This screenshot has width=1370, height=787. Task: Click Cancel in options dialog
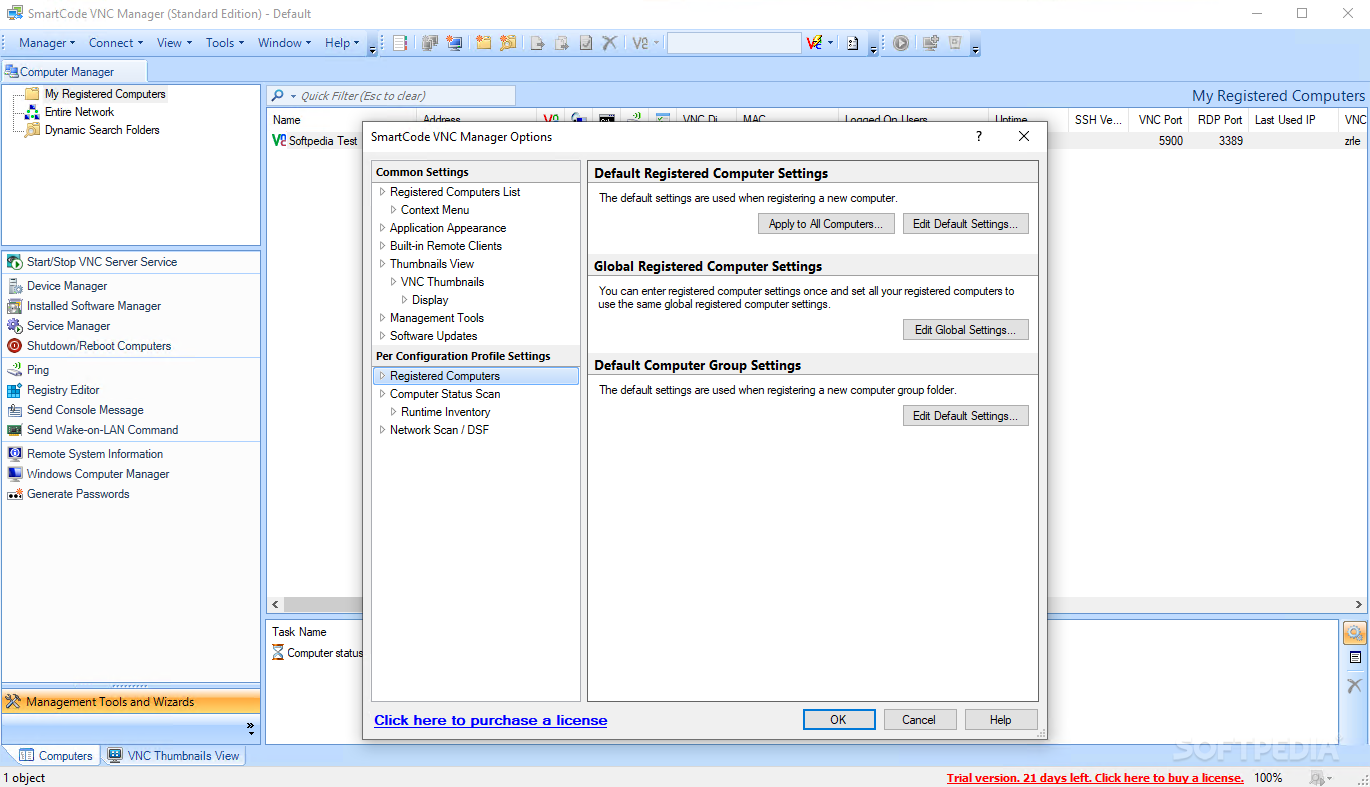click(x=919, y=720)
